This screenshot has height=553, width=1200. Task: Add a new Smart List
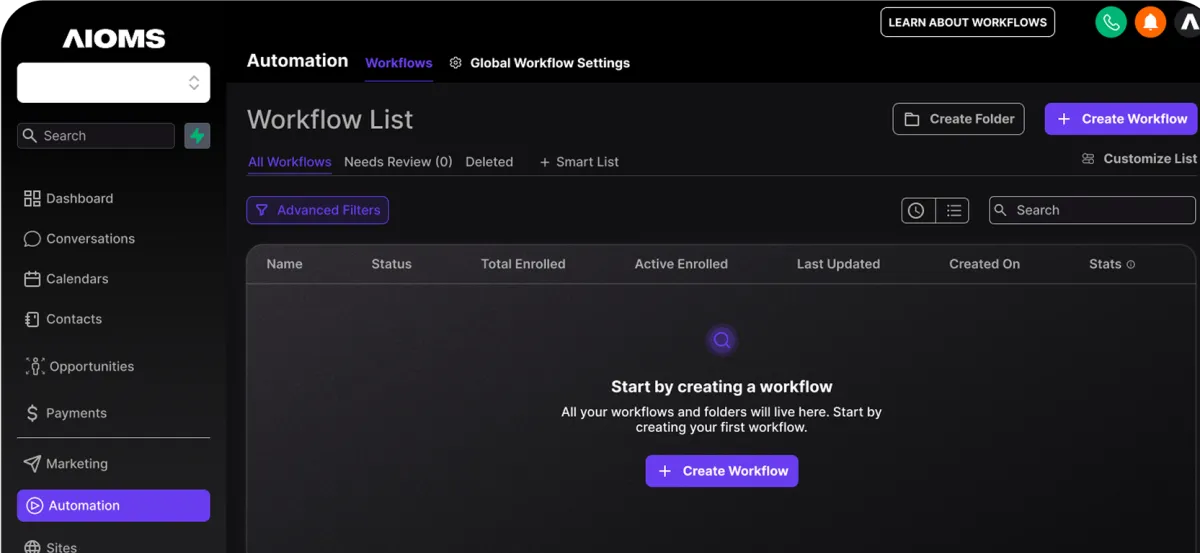coord(579,162)
